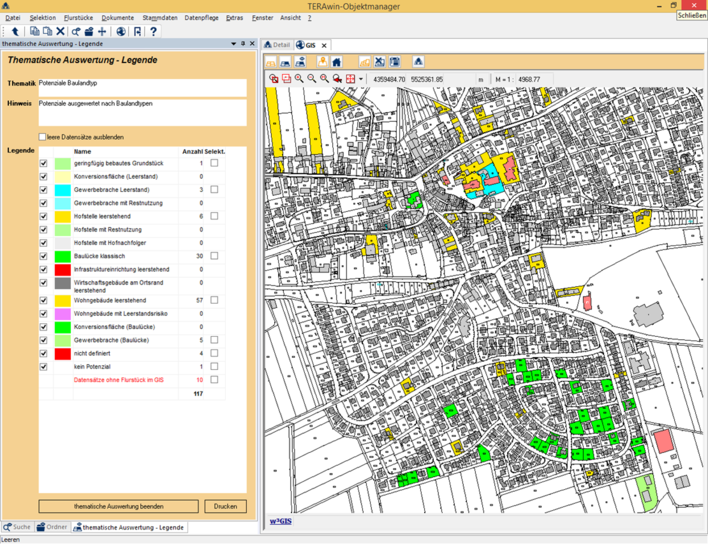Viewport: 708px width, 544px height.
Task: Switch to the Detail tab
Action: coord(276,45)
